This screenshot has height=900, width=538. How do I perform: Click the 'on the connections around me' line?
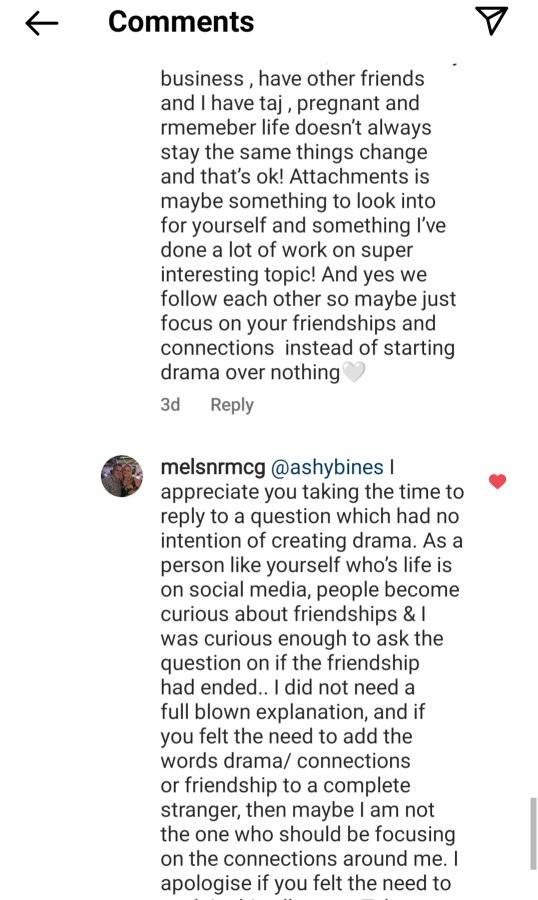click(309, 858)
